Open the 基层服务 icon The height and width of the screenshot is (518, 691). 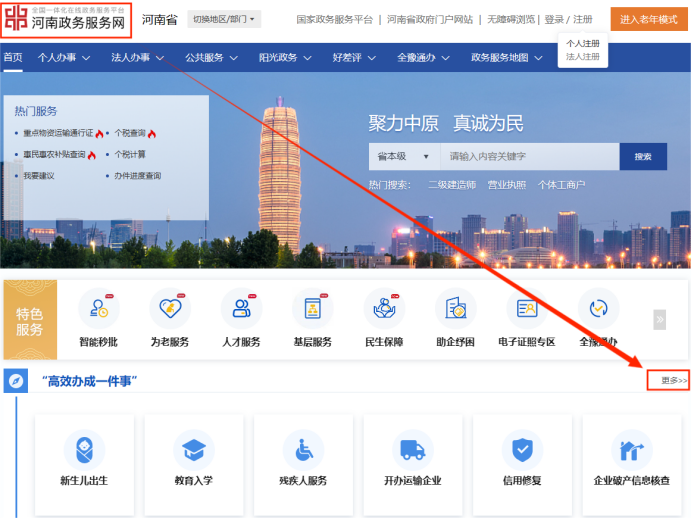[312, 309]
